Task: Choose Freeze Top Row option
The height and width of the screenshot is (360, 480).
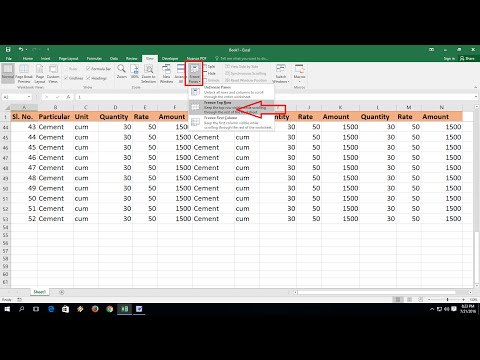Action: click(232, 107)
